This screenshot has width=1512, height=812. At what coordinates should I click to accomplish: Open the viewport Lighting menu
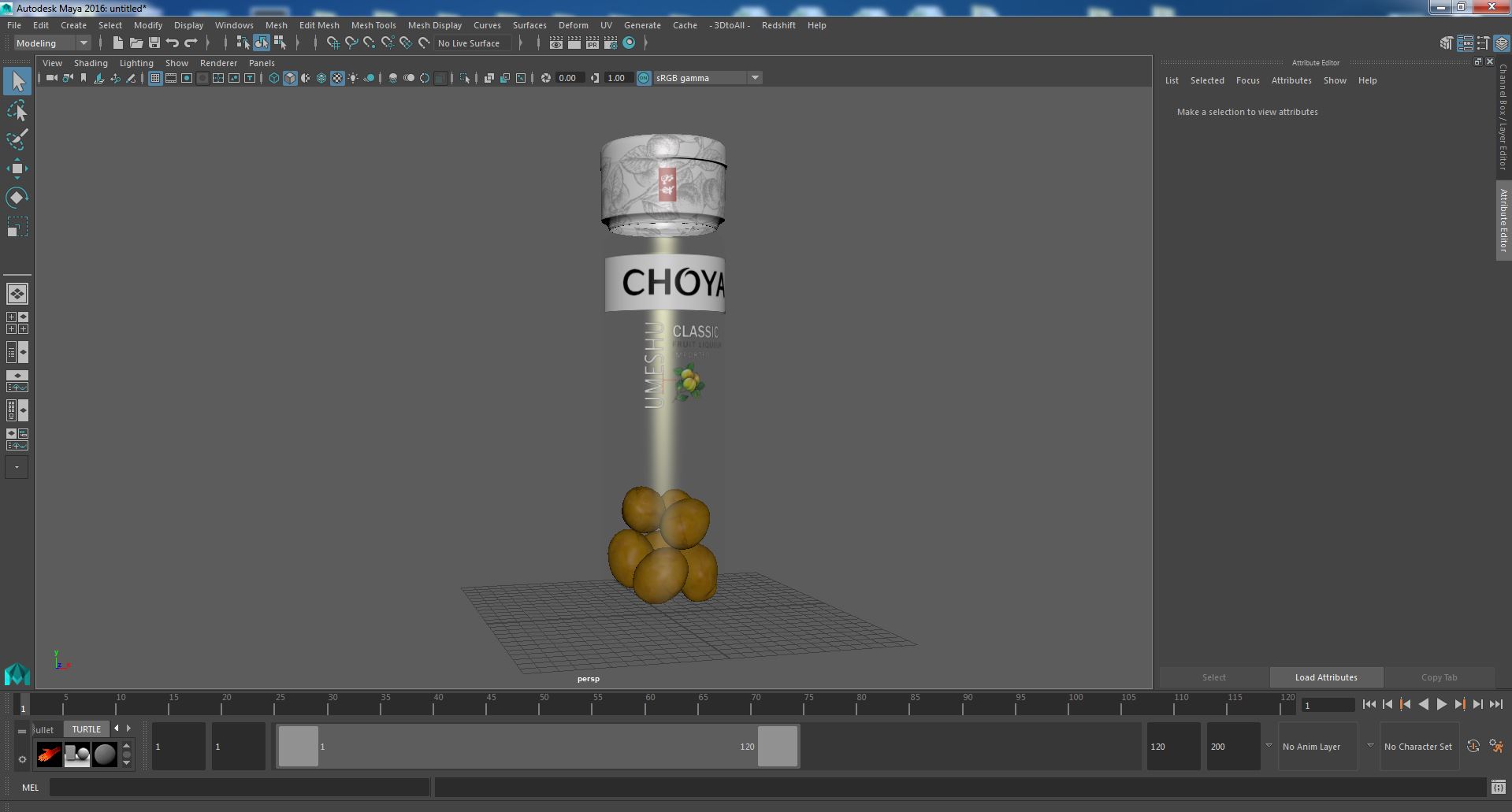click(x=136, y=63)
